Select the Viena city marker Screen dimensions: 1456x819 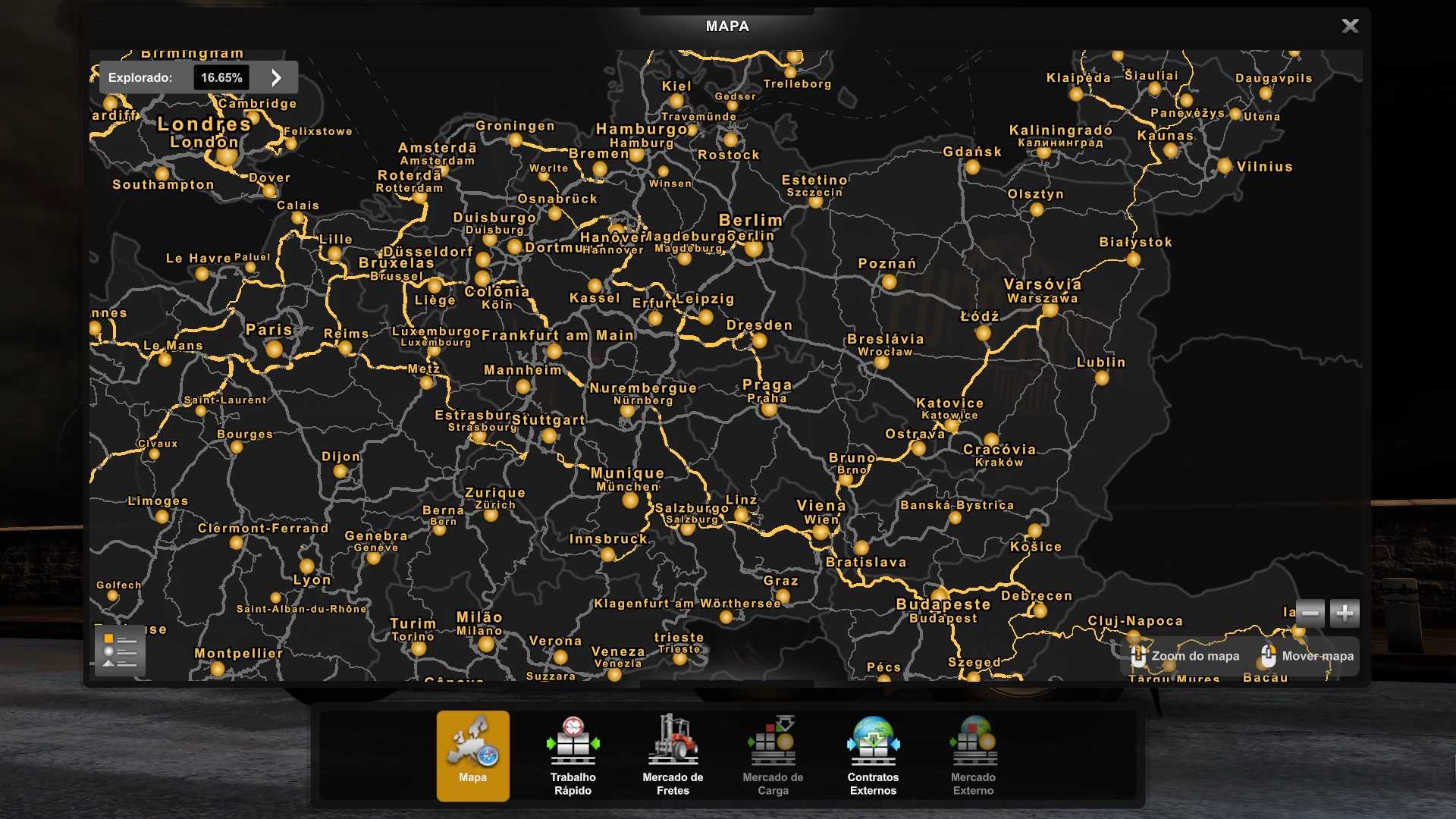[820, 532]
